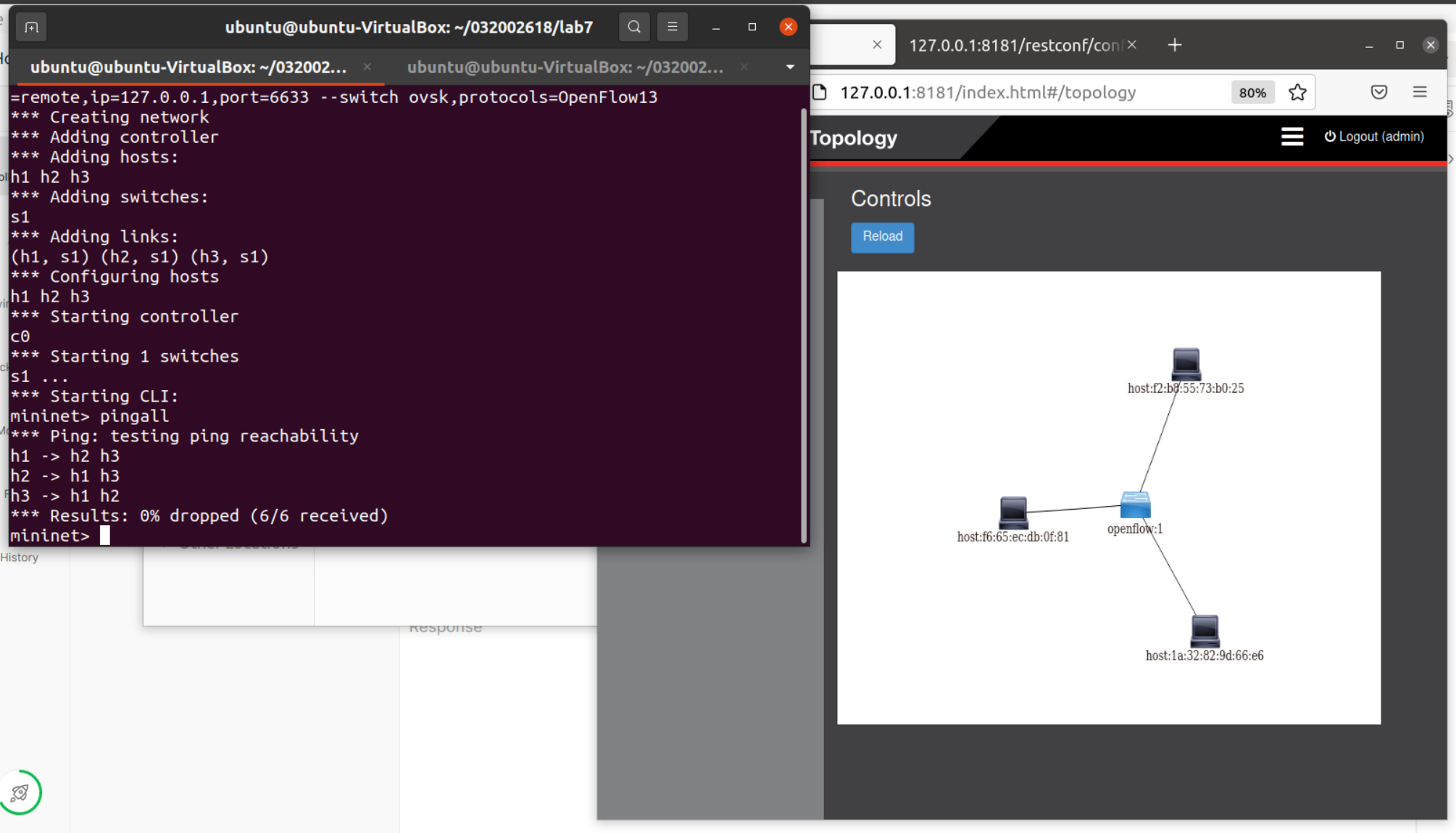Open a new browser tab
This screenshot has width=1456, height=833.
1175,45
